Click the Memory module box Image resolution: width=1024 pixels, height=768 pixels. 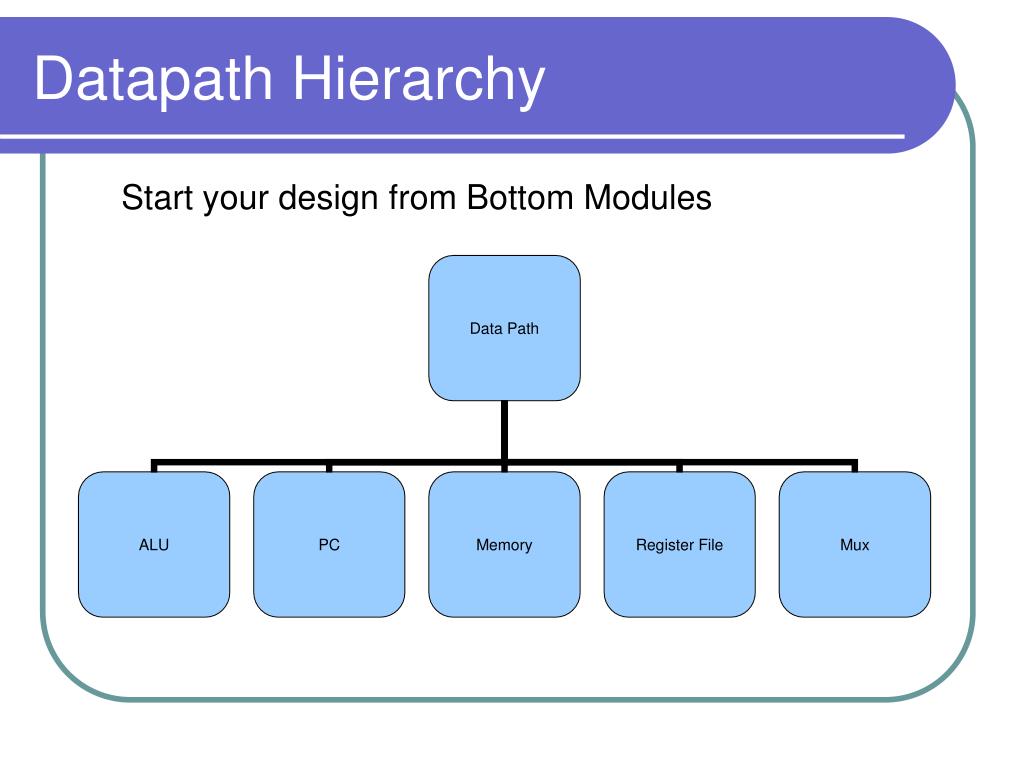504,544
